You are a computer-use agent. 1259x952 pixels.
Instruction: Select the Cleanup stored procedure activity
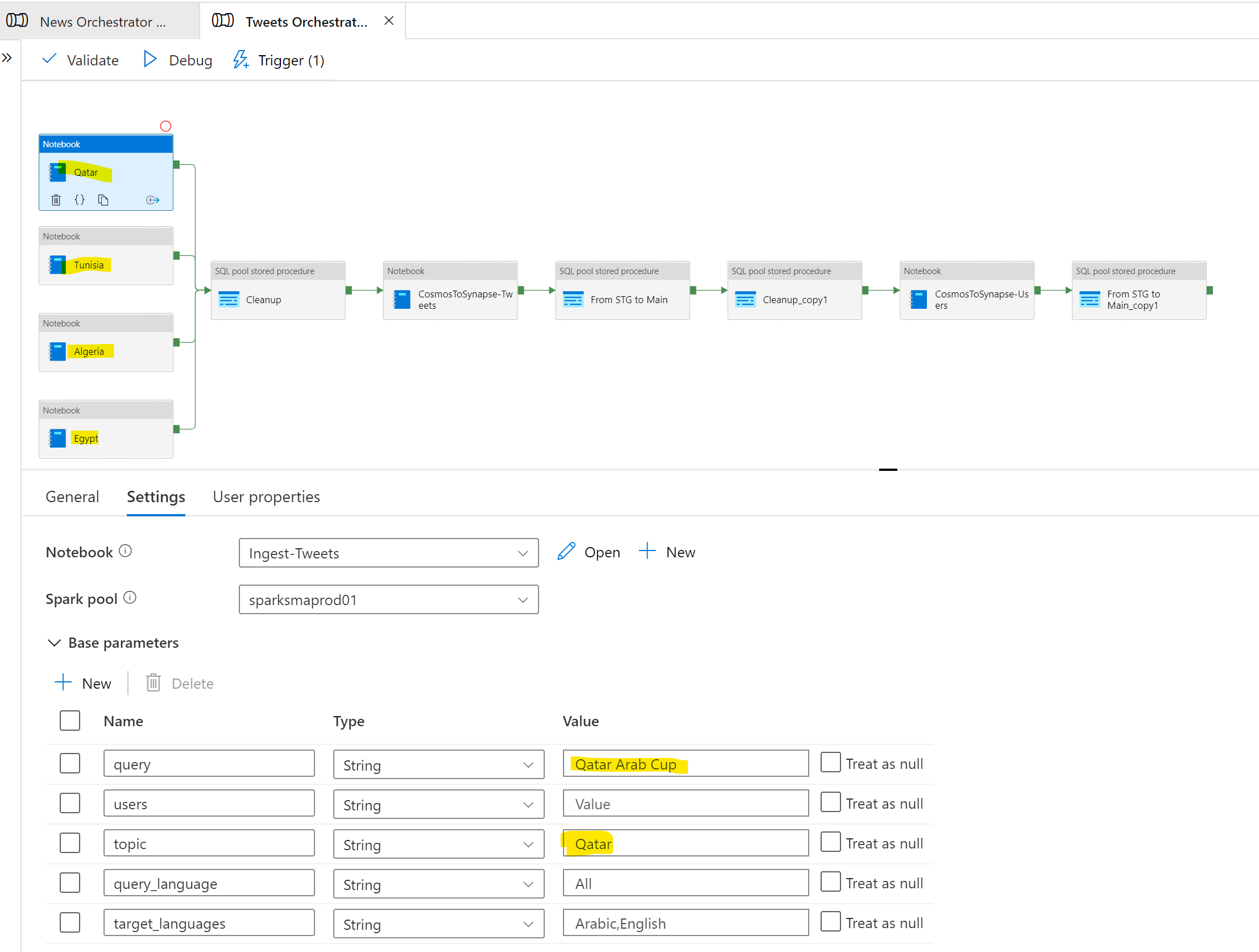pos(278,299)
